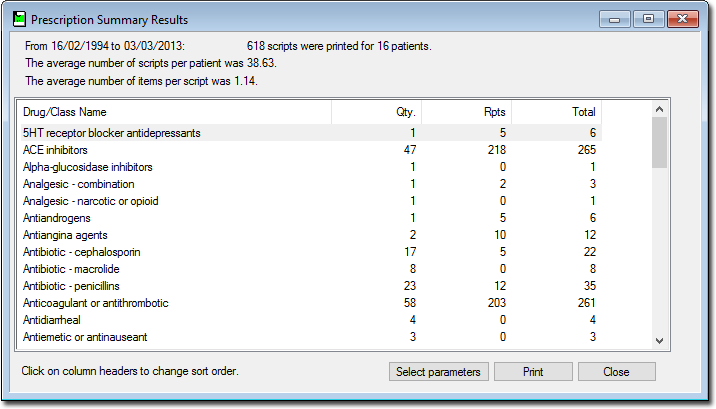Screen dimensions: 716x409
Task: Click the scroll up arrow in list
Action: click(x=659, y=109)
